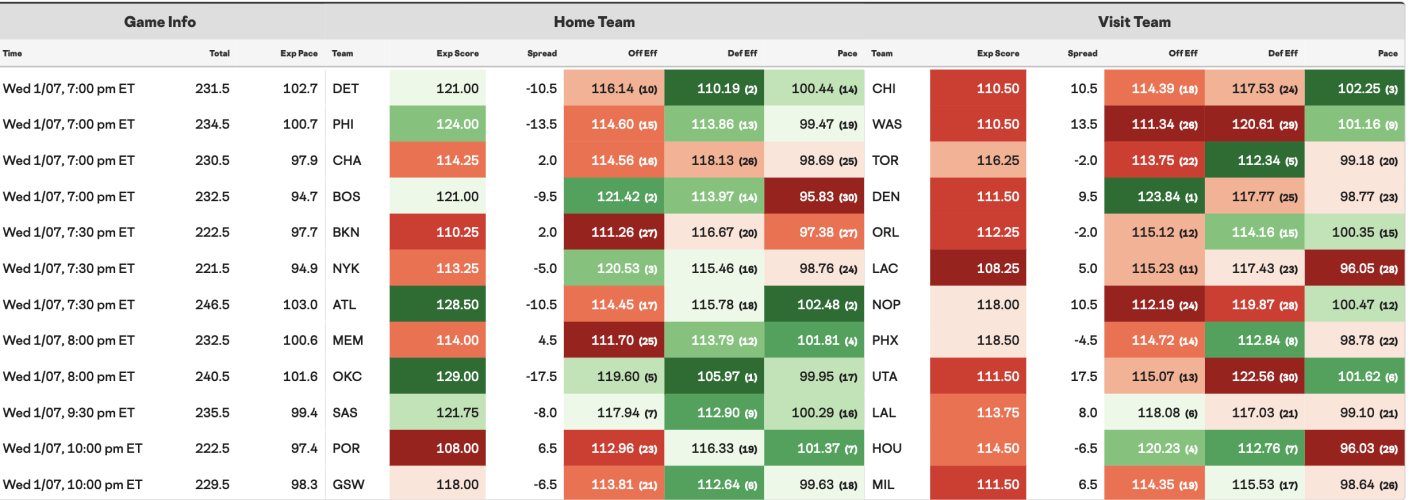This screenshot has height=500, width=1420.
Task: Select visit team LAL cell
Action: [x=884, y=412]
